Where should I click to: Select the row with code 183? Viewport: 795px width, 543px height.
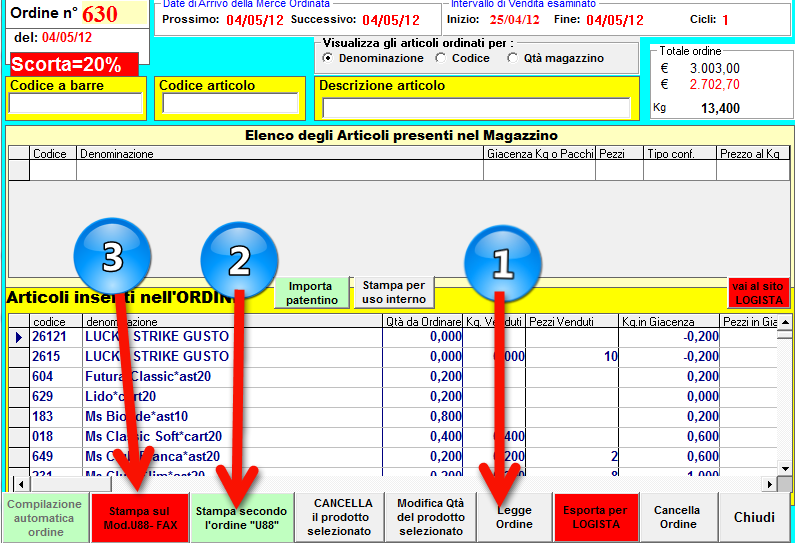point(393,417)
